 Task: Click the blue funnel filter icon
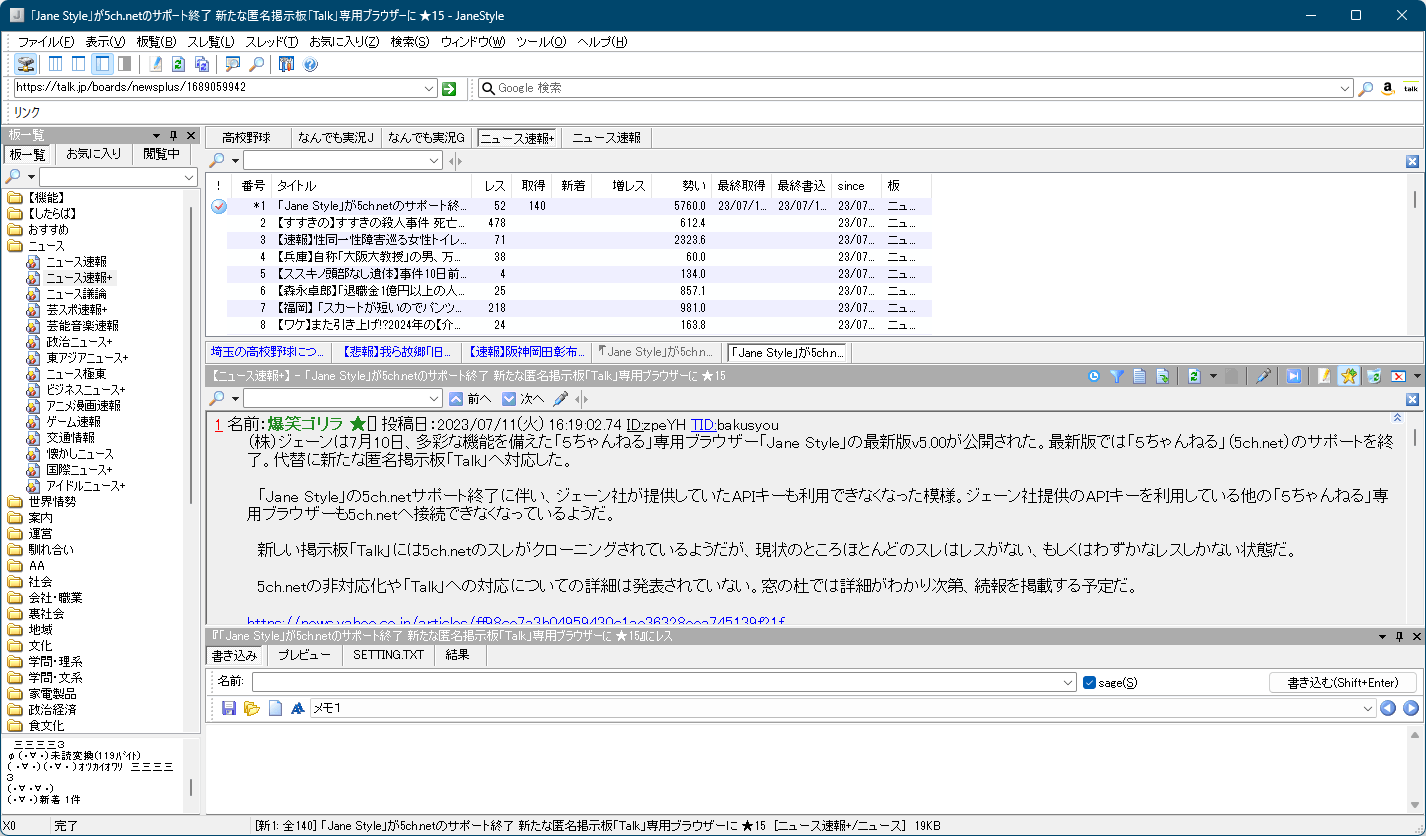(x=1116, y=376)
